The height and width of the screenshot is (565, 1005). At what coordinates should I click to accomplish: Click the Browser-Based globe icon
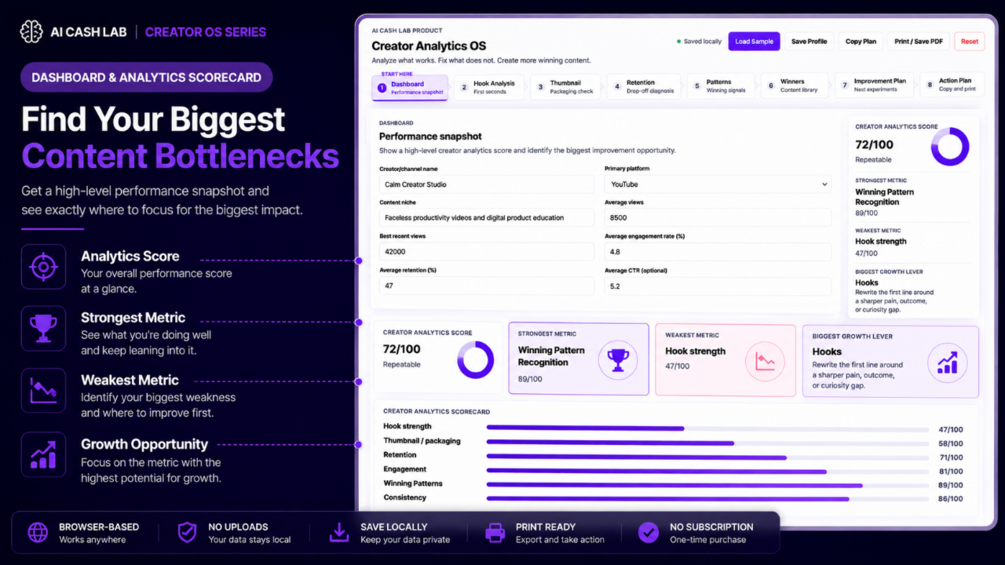point(38,532)
